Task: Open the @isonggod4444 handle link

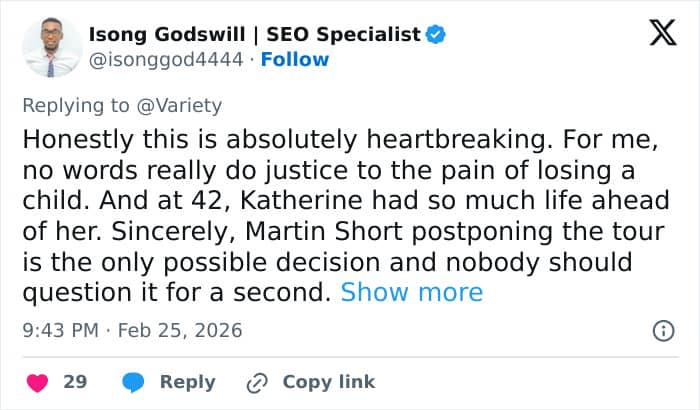Action: pyautogui.click(x=166, y=60)
